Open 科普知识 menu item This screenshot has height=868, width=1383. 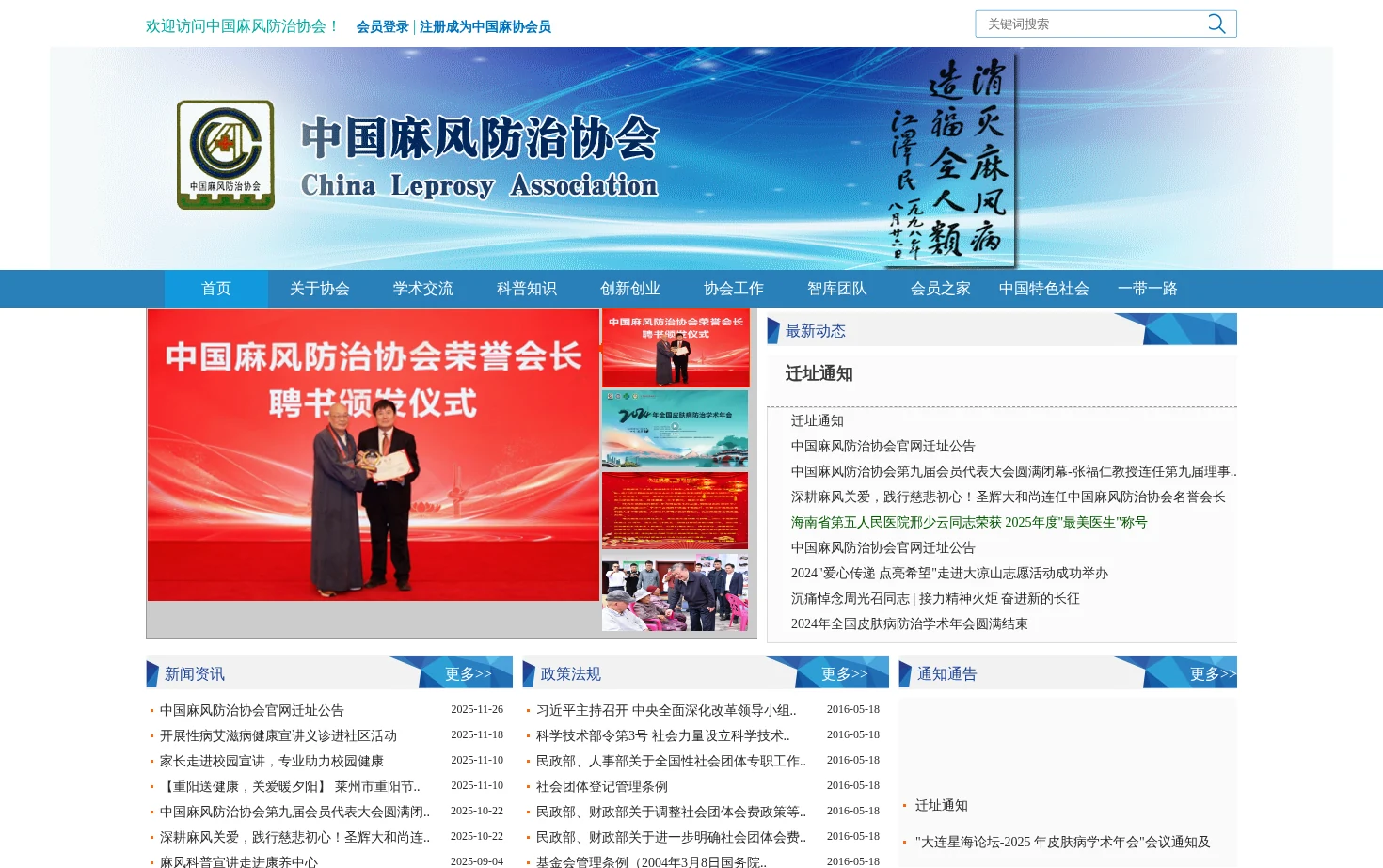(527, 289)
